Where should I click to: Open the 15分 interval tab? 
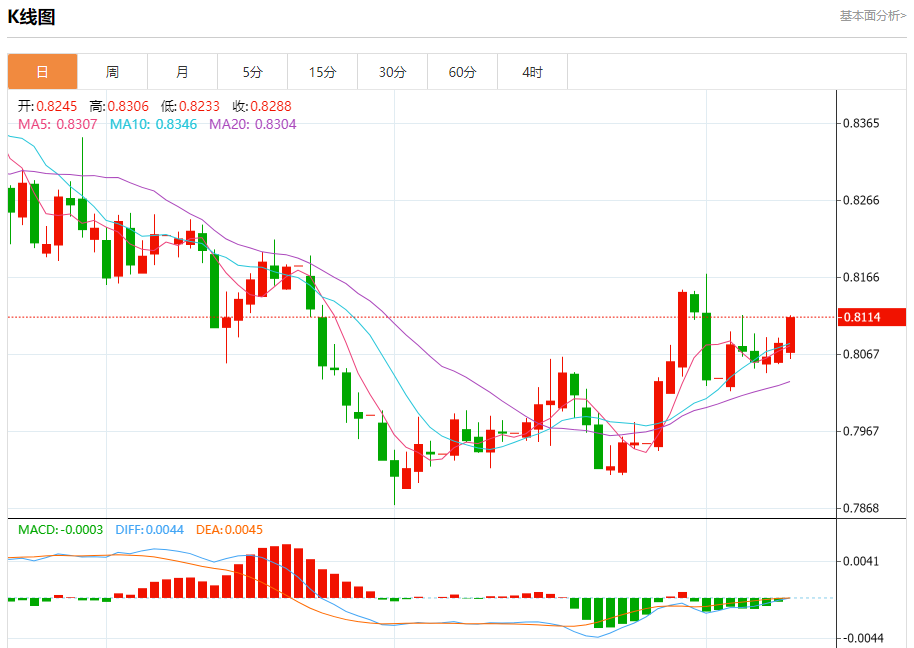click(x=322, y=72)
